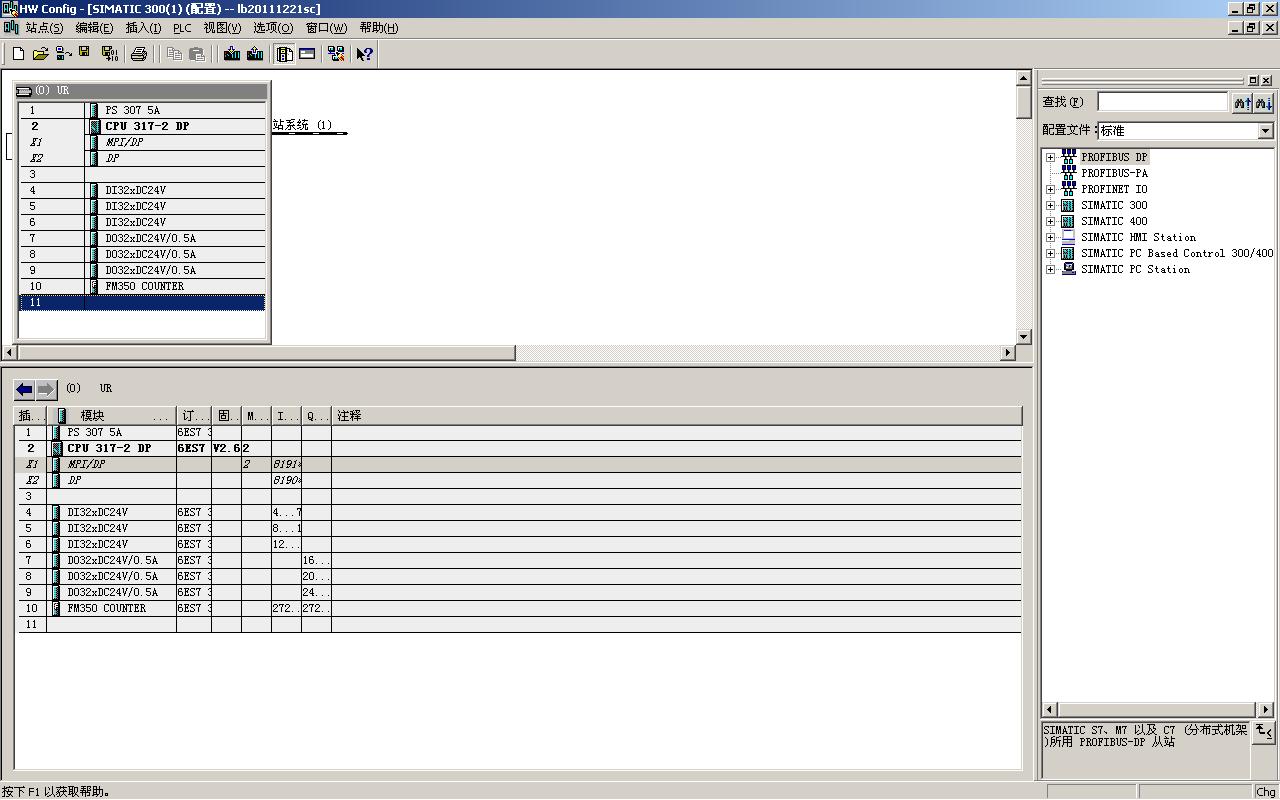Image resolution: width=1280 pixels, height=800 pixels.
Task: Go back with the left arrow button
Action: point(24,389)
